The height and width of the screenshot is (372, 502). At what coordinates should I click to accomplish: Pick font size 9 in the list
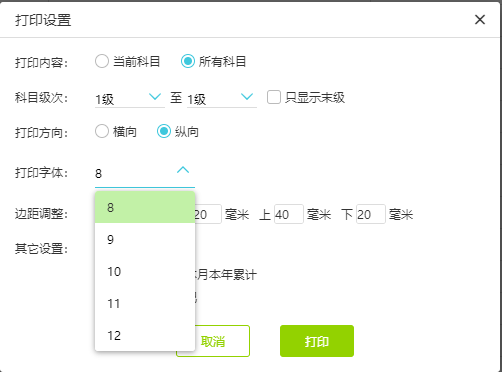(145, 239)
